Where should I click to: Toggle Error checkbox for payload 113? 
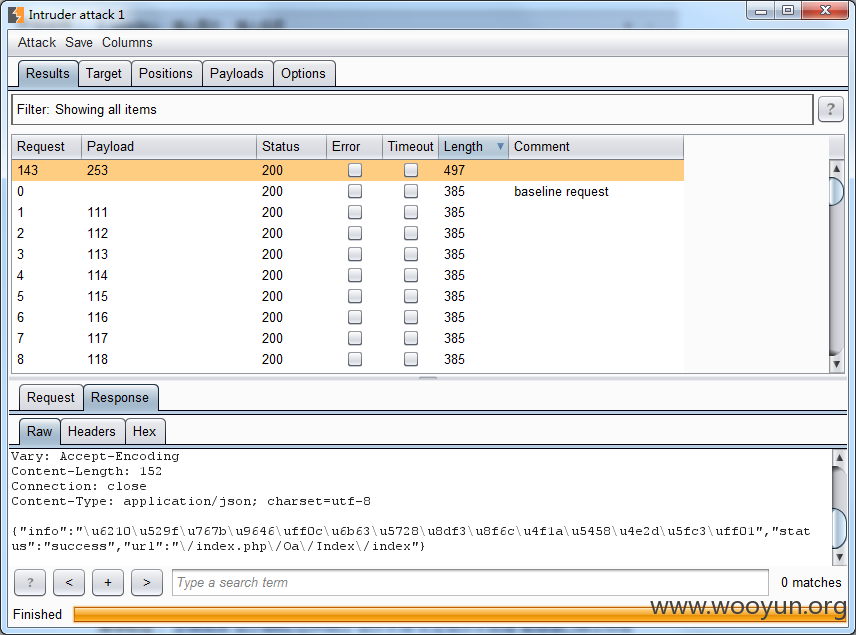point(355,254)
